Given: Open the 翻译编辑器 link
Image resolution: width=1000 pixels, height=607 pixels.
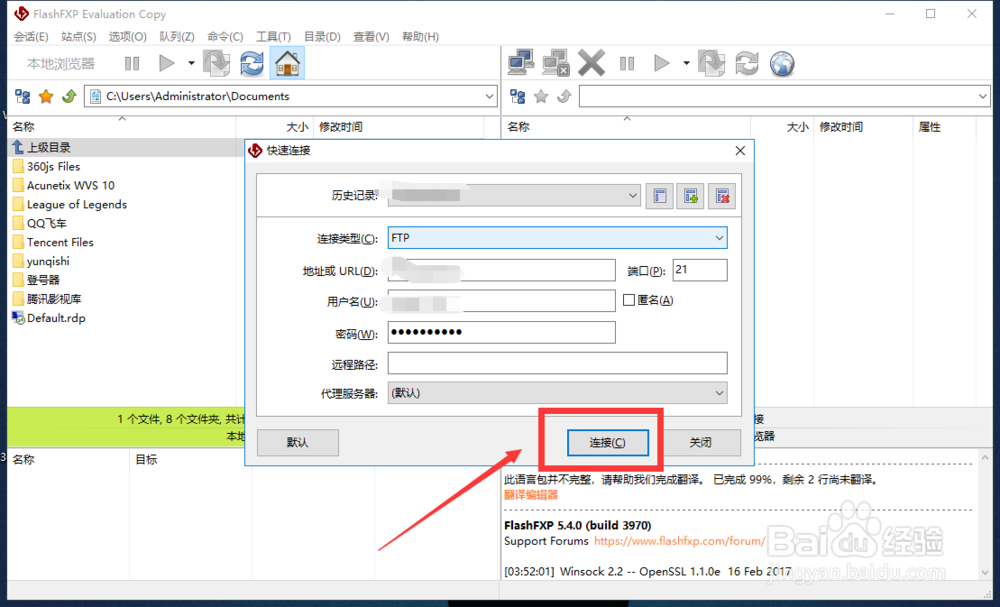Looking at the screenshot, I should point(531,495).
